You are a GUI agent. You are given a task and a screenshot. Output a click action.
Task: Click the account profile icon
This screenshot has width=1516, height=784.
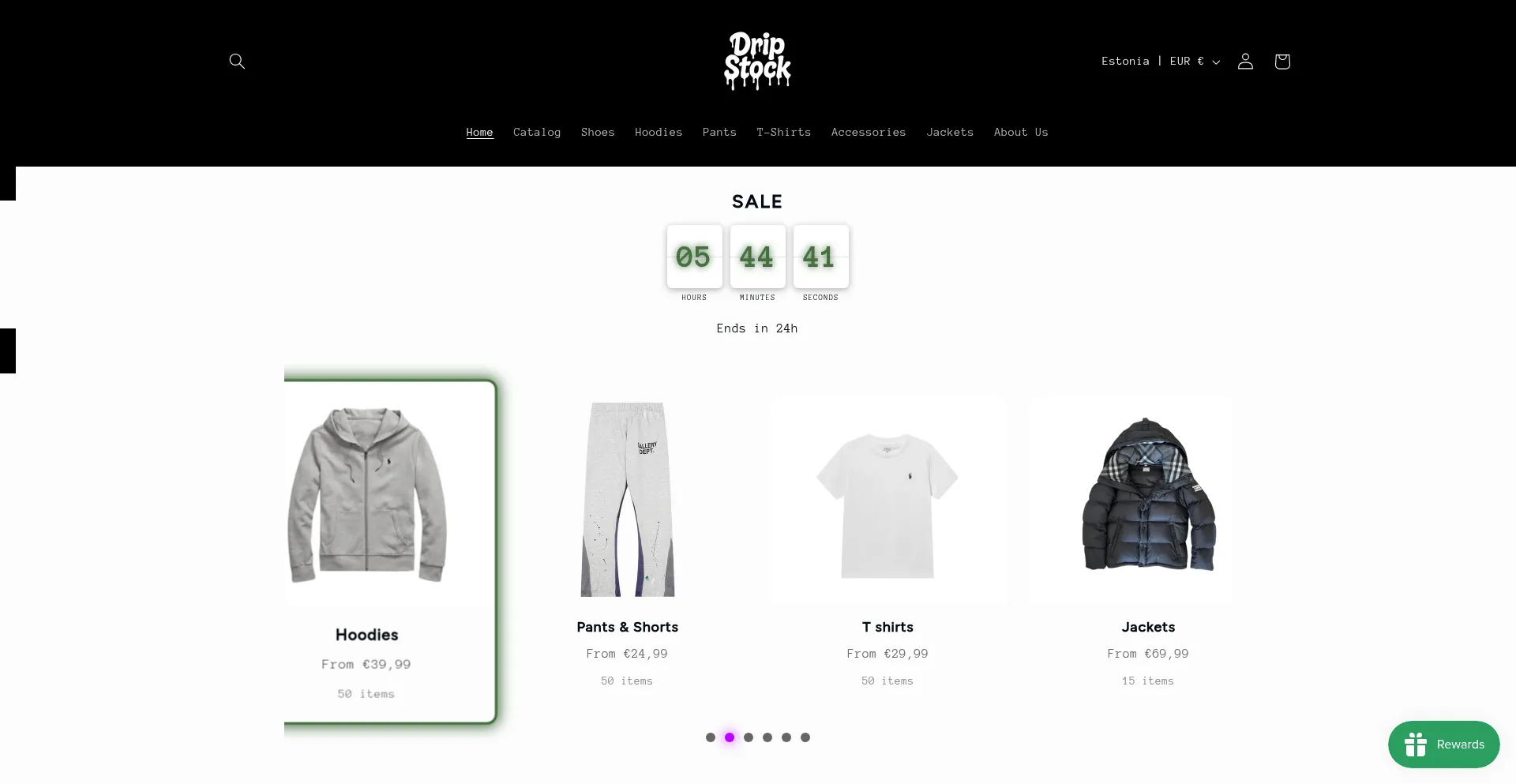pos(1245,61)
